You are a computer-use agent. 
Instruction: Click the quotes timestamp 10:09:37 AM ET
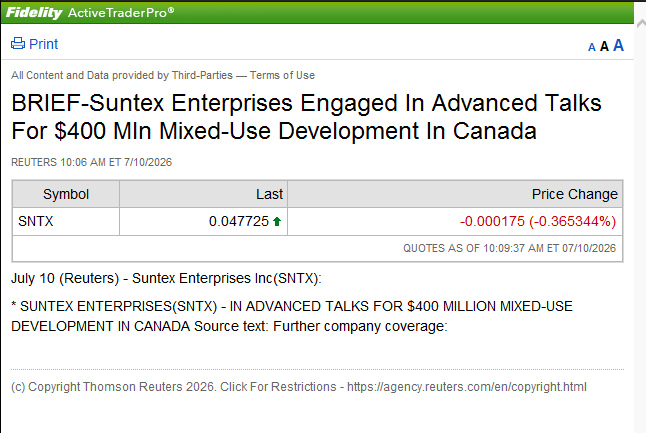[x=509, y=248]
